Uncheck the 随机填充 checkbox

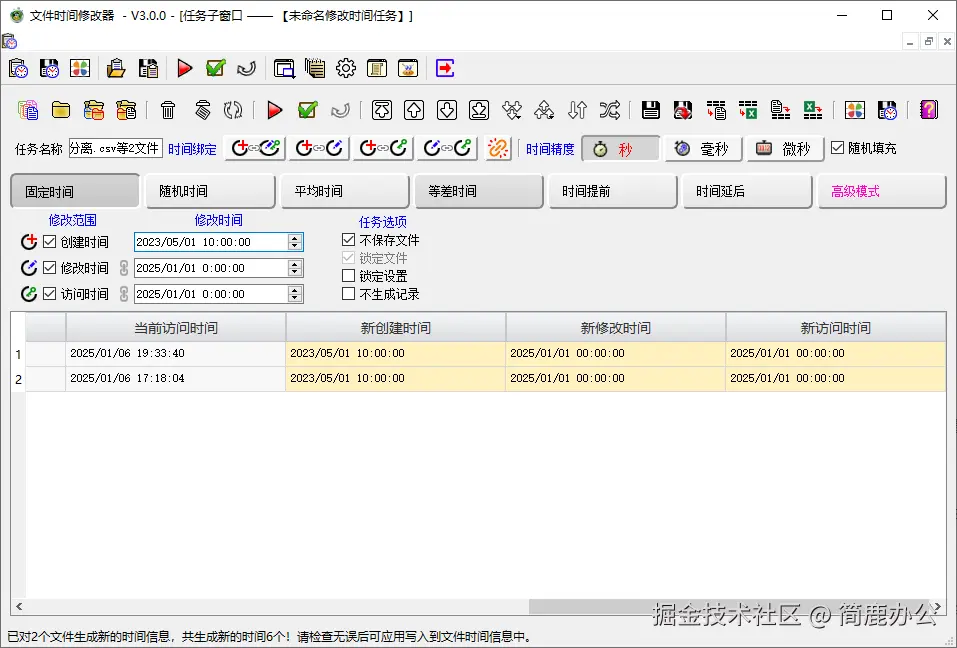[839, 148]
